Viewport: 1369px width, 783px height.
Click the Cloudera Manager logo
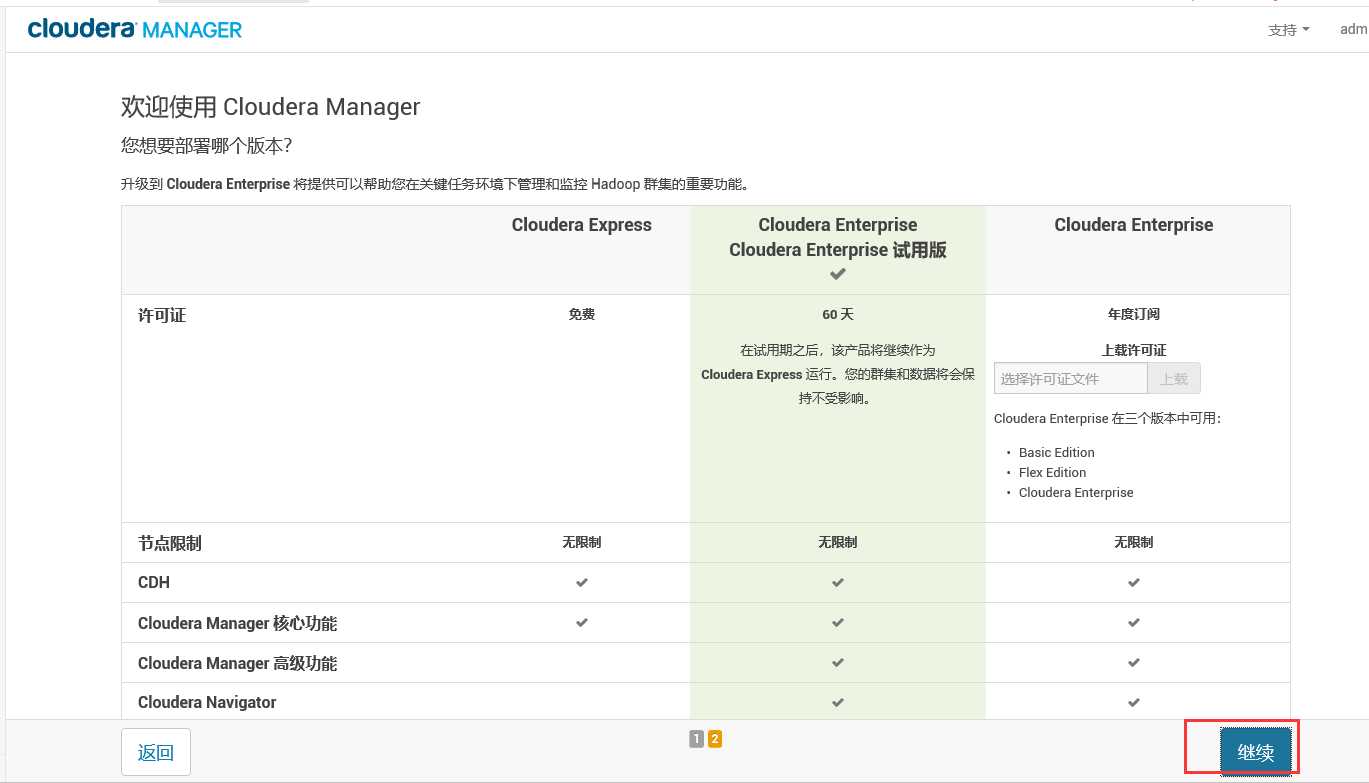point(135,30)
